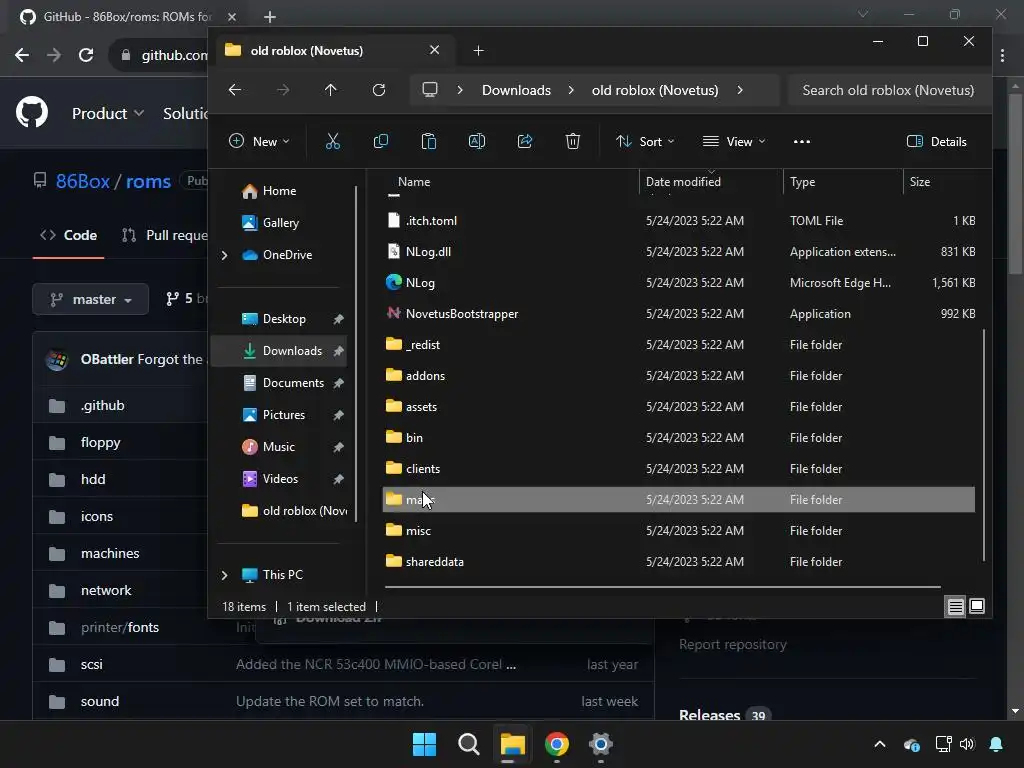Screen dimensions: 1024x768
Task: Go back in Chrome browser
Action: [x=22, y=55]
